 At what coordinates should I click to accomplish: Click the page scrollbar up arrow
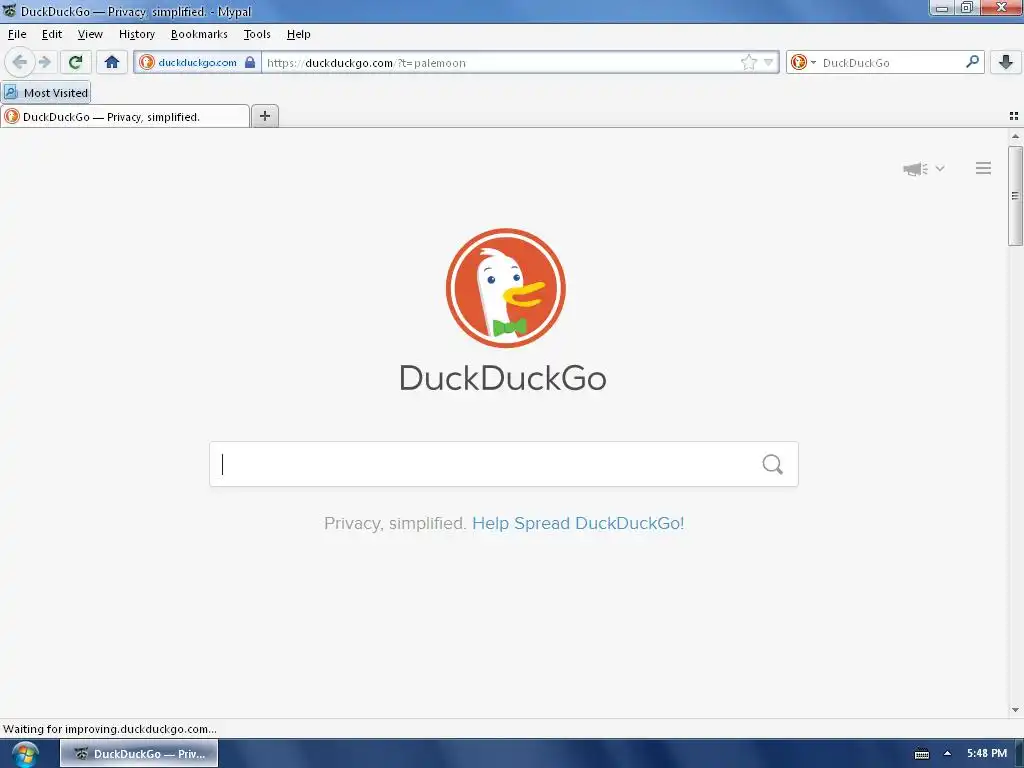pos(1015,136)
